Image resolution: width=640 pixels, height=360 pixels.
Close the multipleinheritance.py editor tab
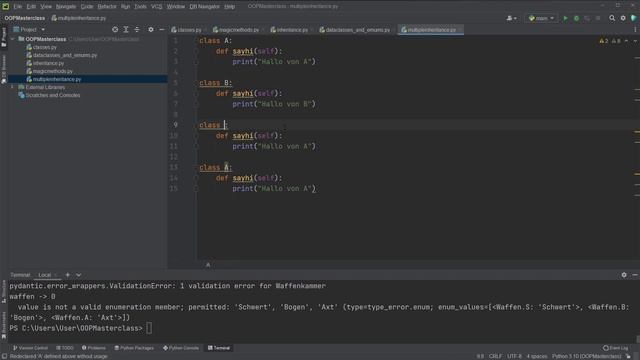(x=460, y=30)
